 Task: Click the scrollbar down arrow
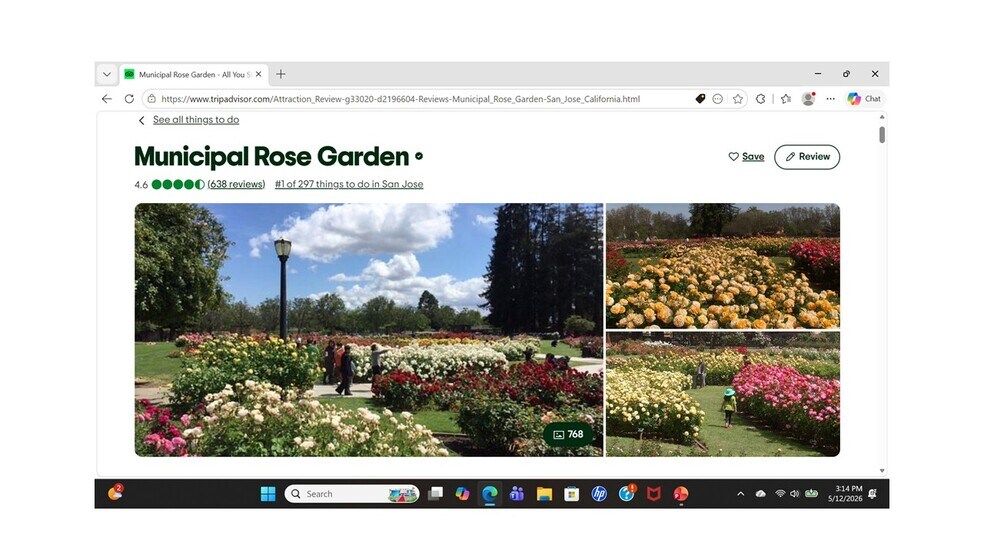(x=882, y=471)
